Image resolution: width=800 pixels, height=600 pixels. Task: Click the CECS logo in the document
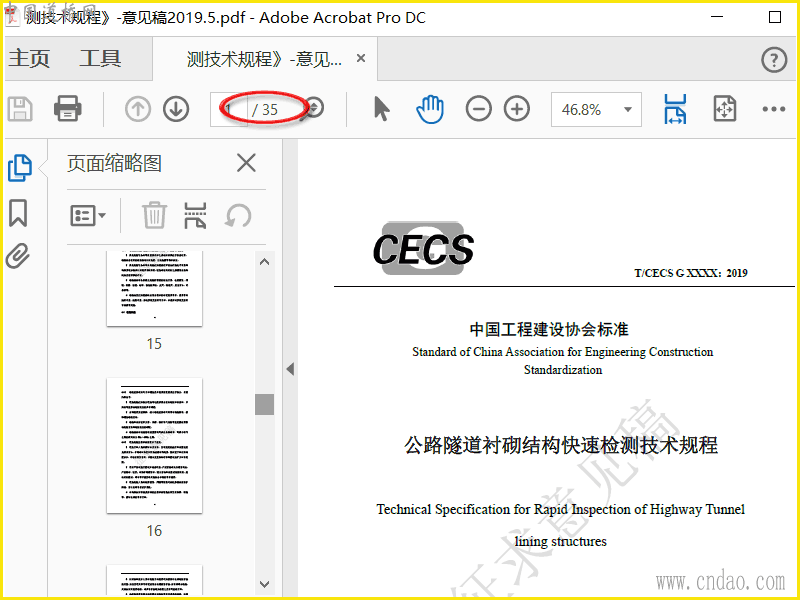tap(423, 248)
